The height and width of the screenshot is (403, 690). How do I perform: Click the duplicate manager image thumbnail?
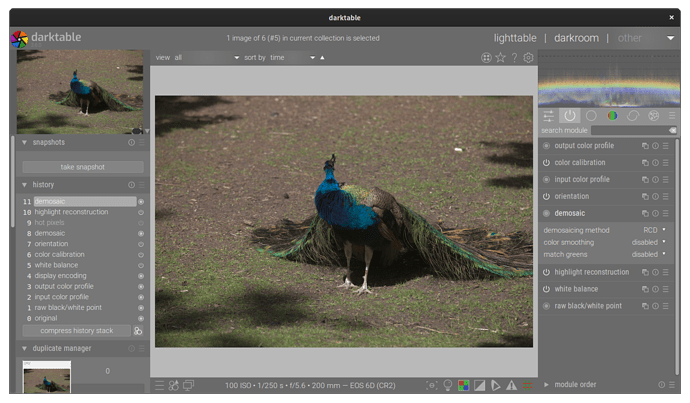coord(47,377)
